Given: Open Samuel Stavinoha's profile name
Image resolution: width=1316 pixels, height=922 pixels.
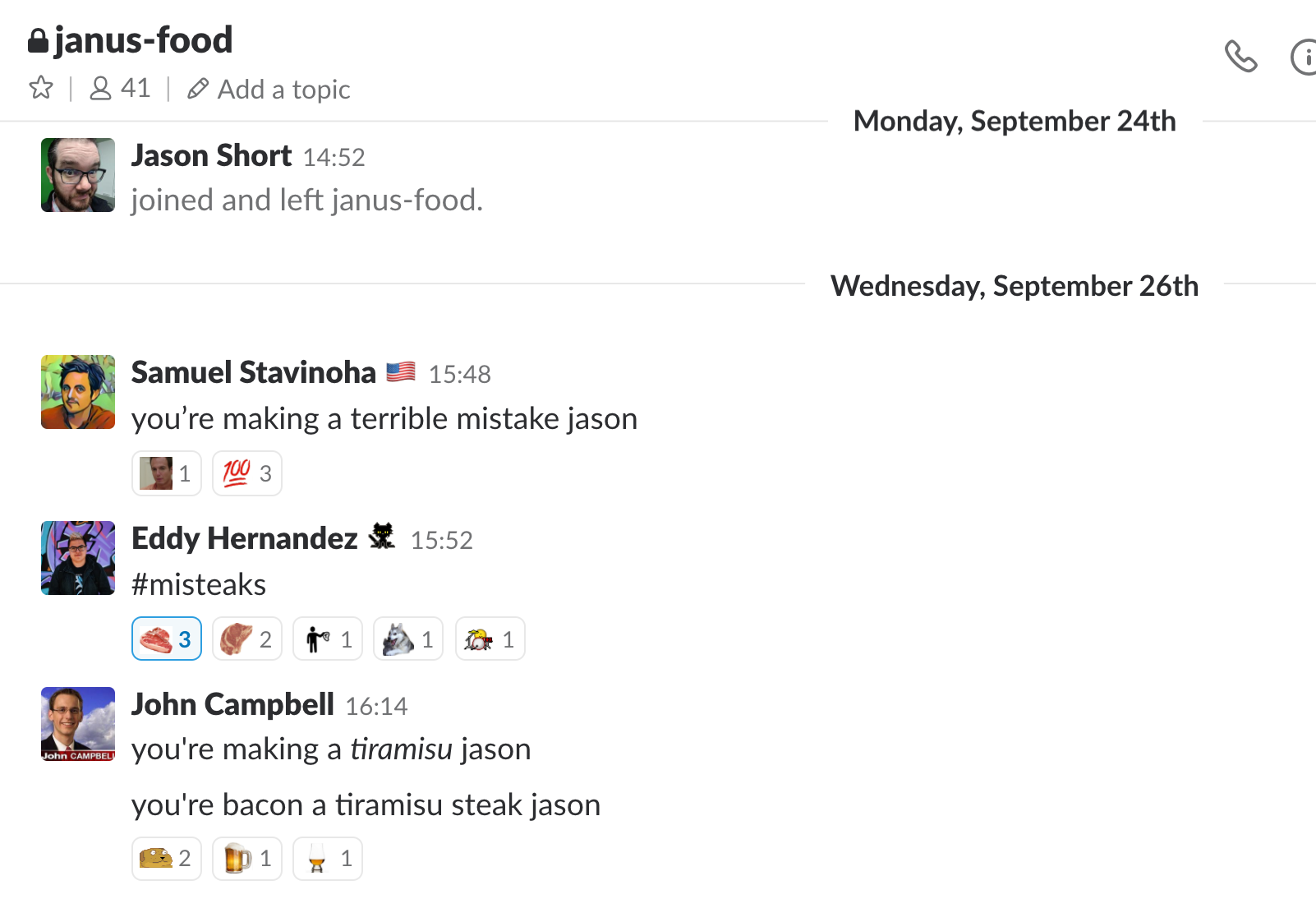Looking at the screenshot, I should coord(253,372).
